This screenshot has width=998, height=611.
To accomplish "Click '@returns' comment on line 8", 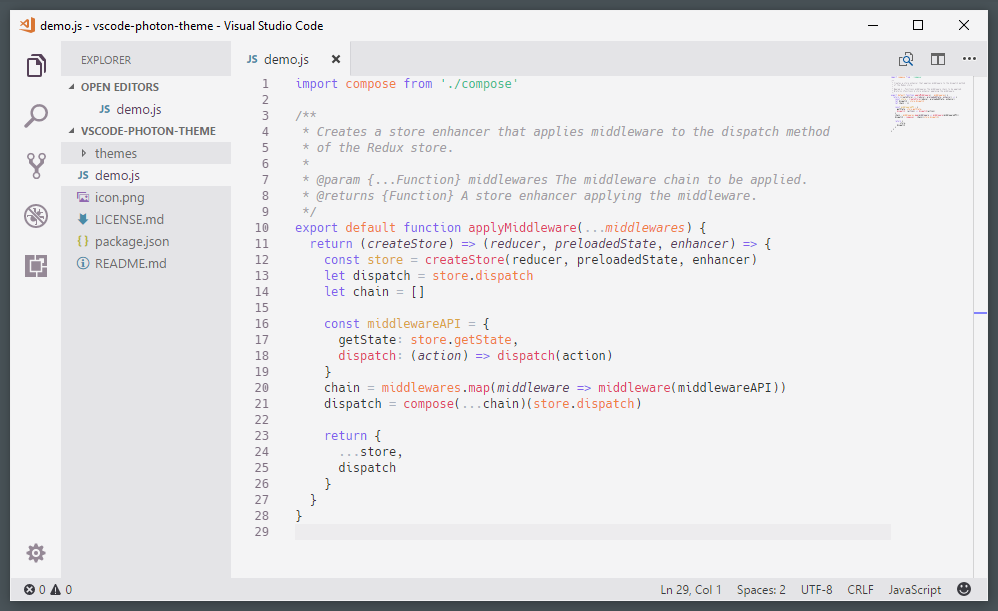I will pyautogui.click(x=345, y=195).
